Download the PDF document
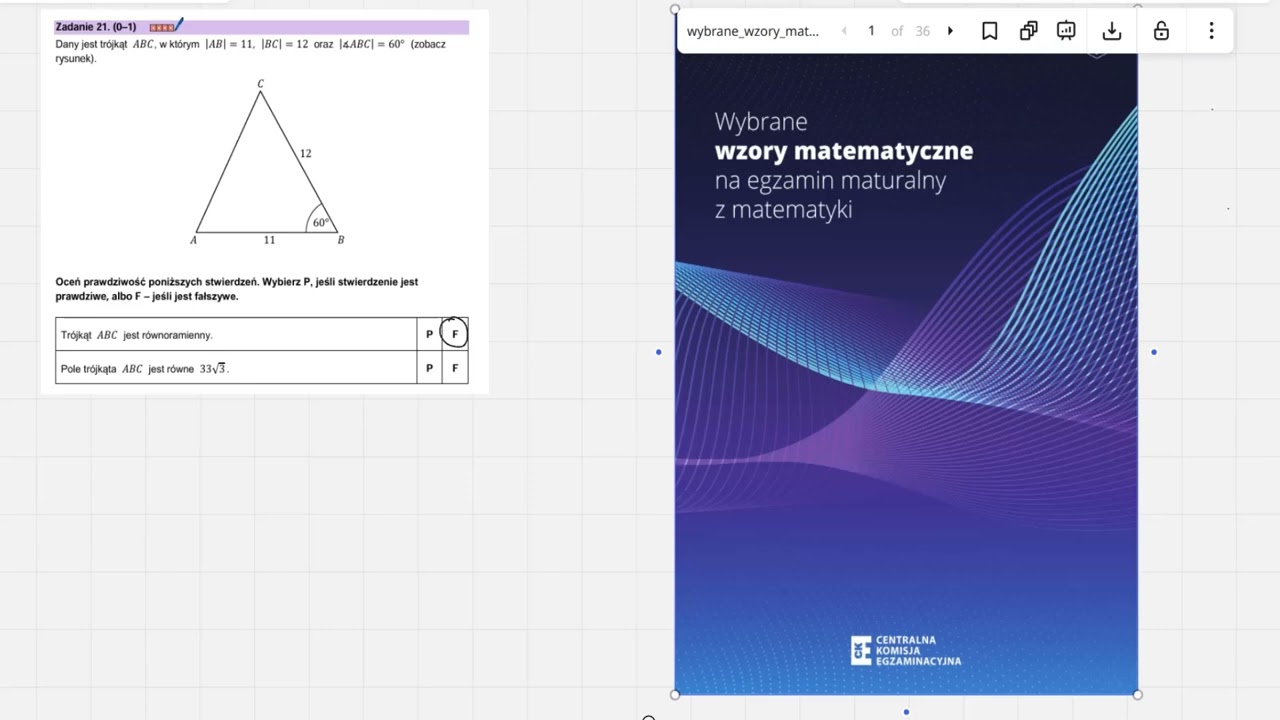The height and width of the screenshot is (720, 1280). pyautogui.click(x=1111, y=31)
